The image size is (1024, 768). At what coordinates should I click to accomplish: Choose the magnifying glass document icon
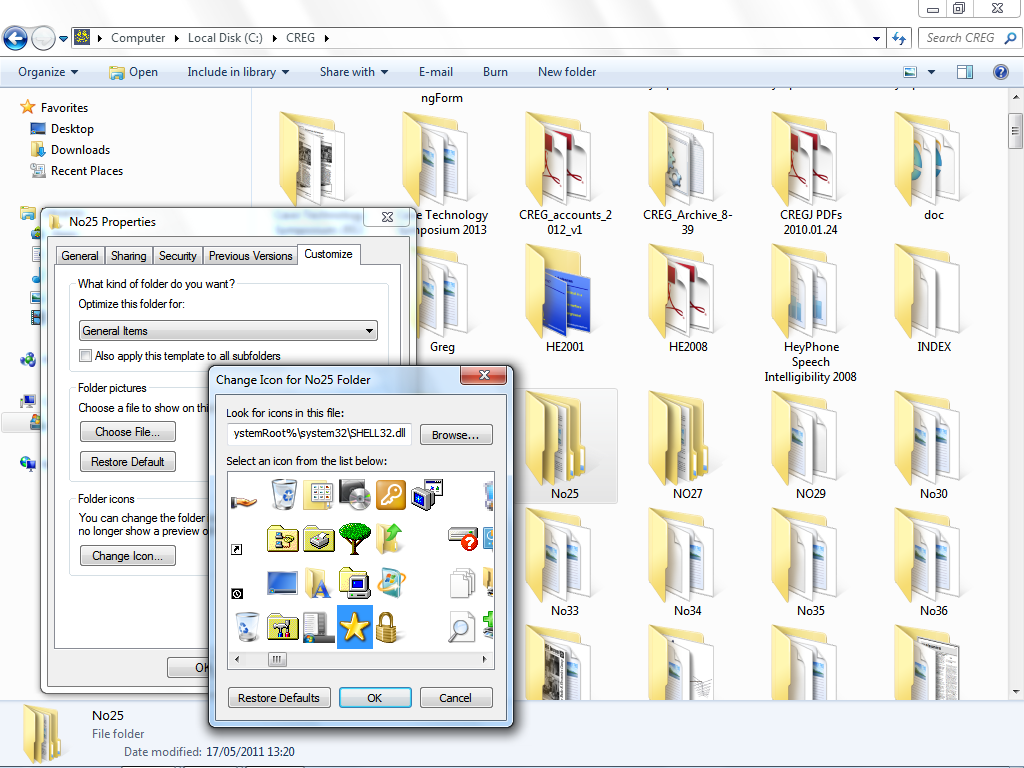pos(461,627)
